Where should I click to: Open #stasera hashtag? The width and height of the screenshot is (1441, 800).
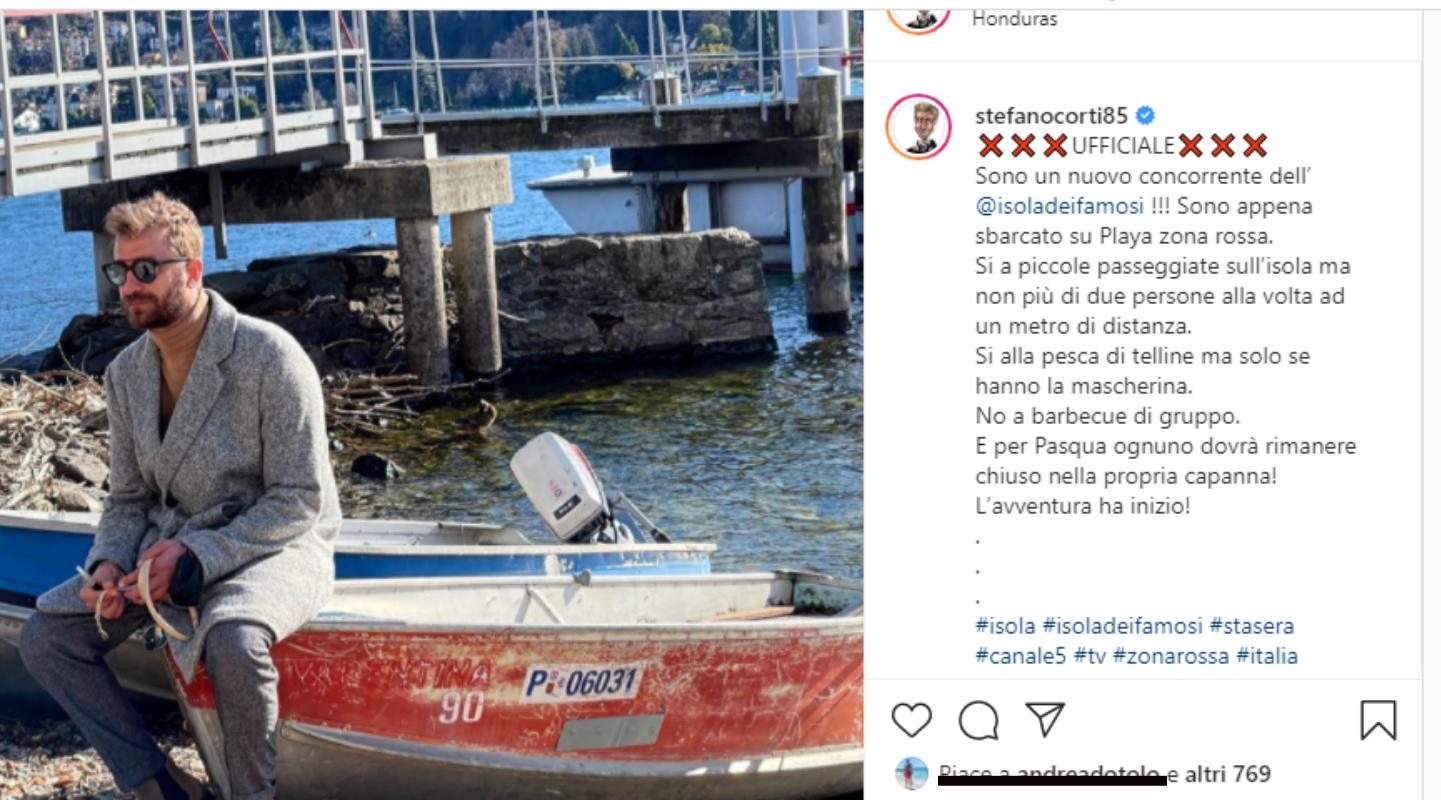click(1251, 626)
